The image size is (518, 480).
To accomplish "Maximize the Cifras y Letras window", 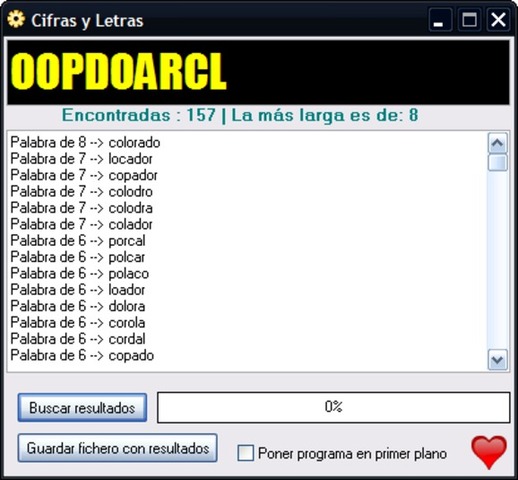I will pyautogui.click(x=469, y=20).
